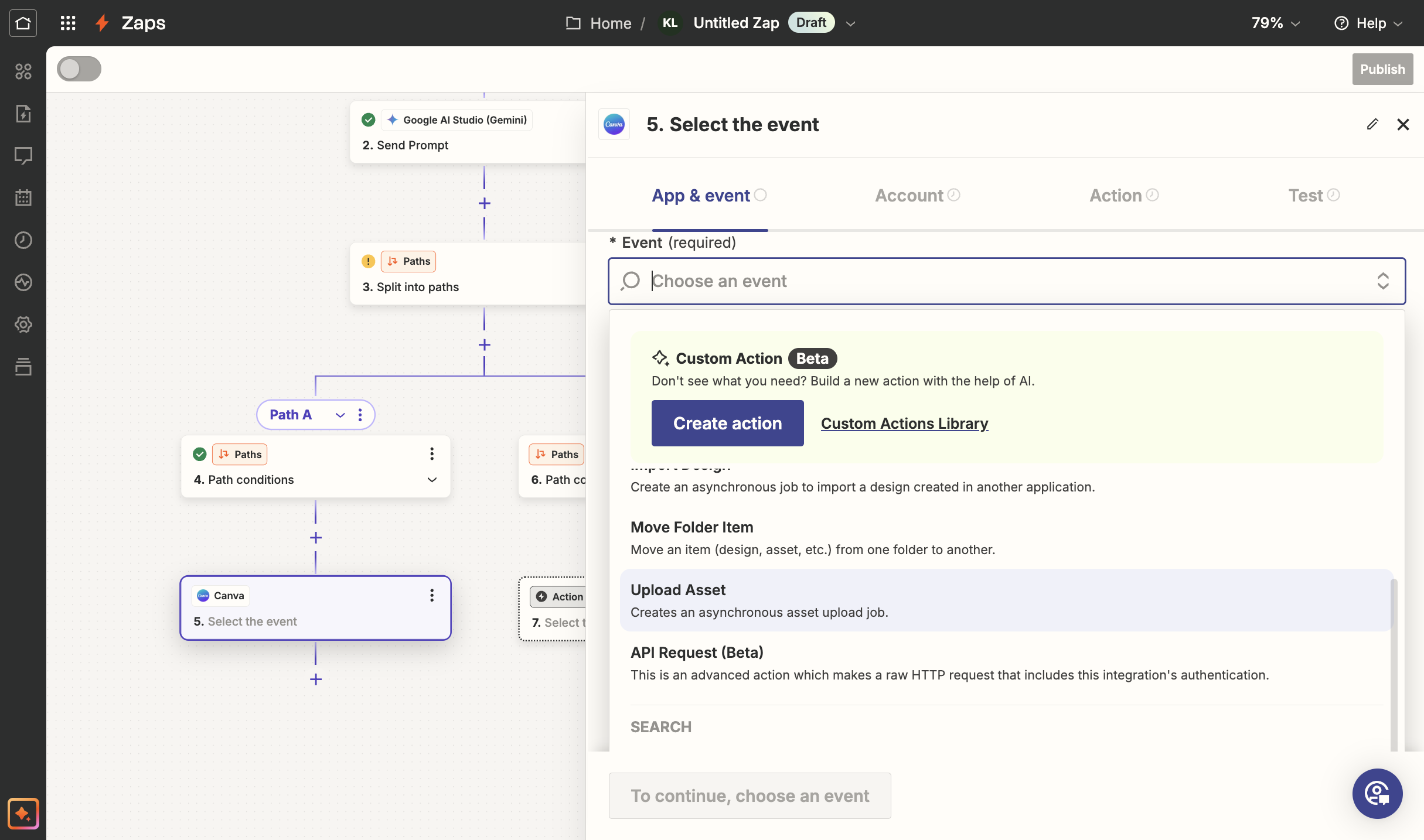This screenshot has height=840, width=1424.
Task: Click the Home folder icon in breadcrumb
Action: [573, 23]
